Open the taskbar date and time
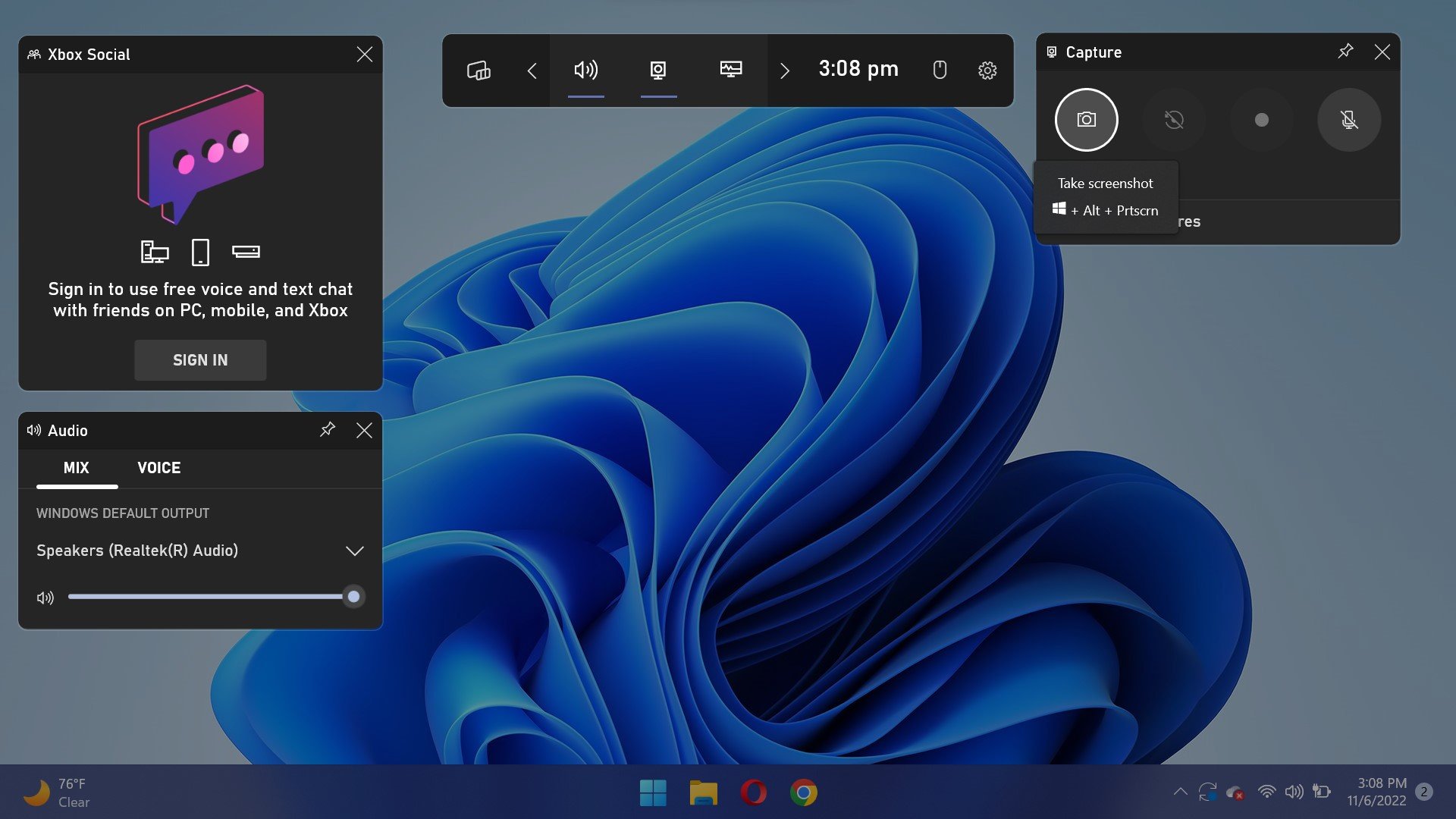This screenshot has width=1456, height=819. [x=1377, y=792]
